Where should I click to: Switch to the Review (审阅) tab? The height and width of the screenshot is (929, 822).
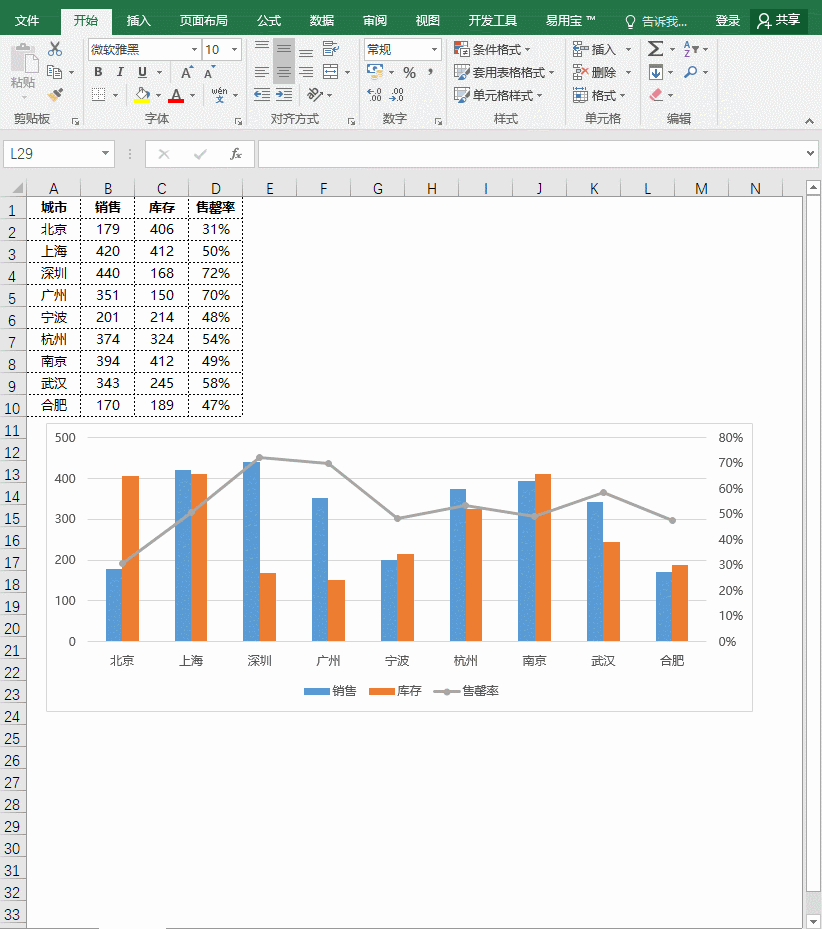tap(375, 21)
